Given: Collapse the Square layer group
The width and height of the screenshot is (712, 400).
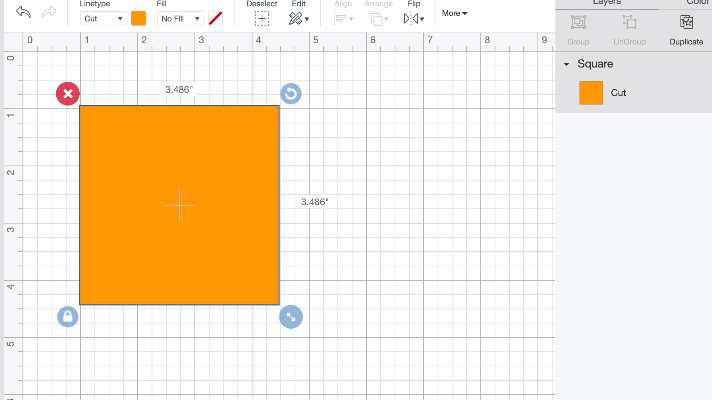Looking at the screenshot, I should (x=567, y=64).
